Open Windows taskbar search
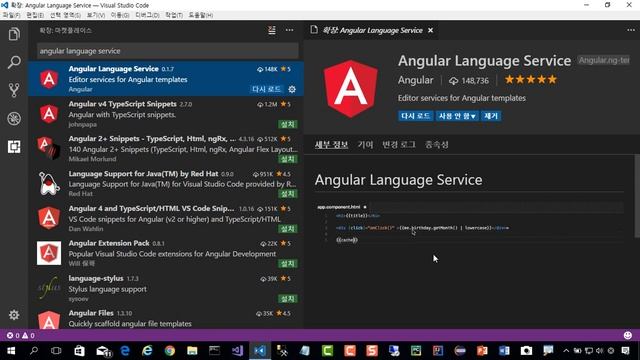The height and width of the screenshot is (360, 640). 34,351
